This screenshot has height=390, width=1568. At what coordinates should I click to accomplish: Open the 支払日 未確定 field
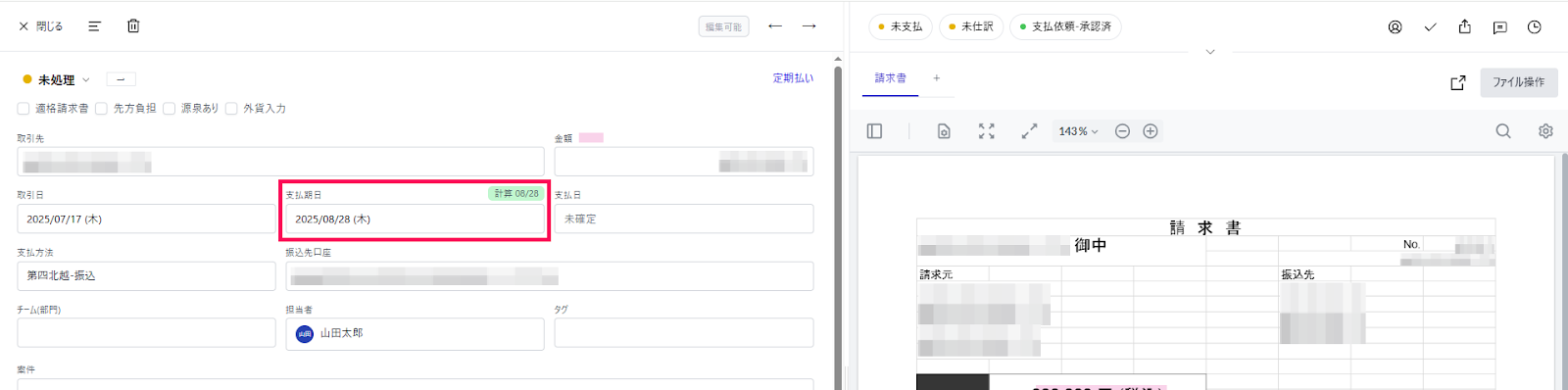pyautogui.click(x=684, y=219)
